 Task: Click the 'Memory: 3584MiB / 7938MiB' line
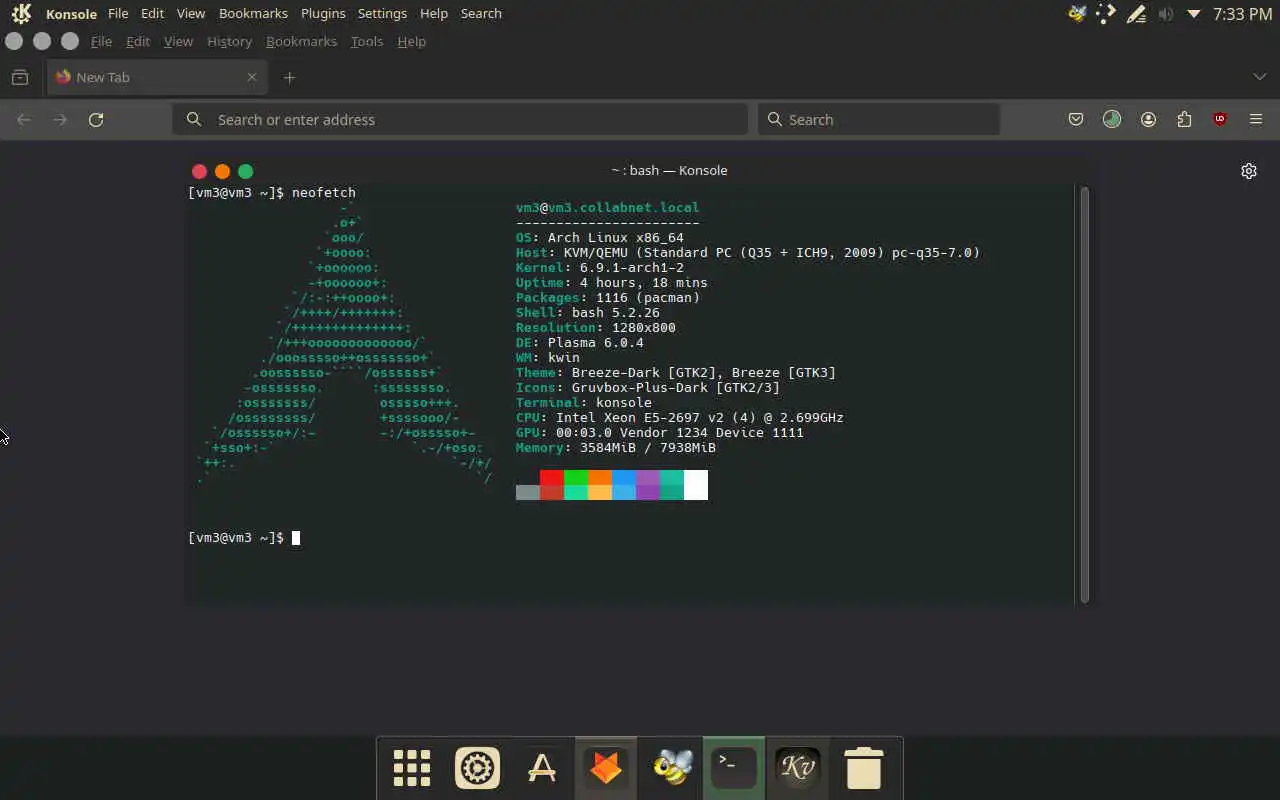point(616,447)
